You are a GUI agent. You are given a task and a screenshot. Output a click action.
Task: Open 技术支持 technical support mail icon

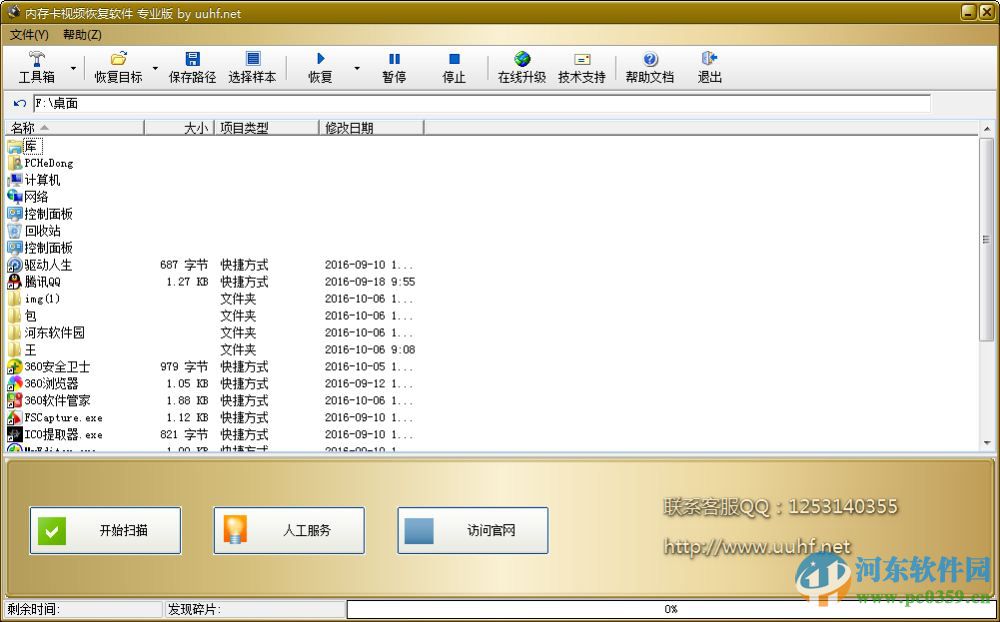(x=582, y=57)
